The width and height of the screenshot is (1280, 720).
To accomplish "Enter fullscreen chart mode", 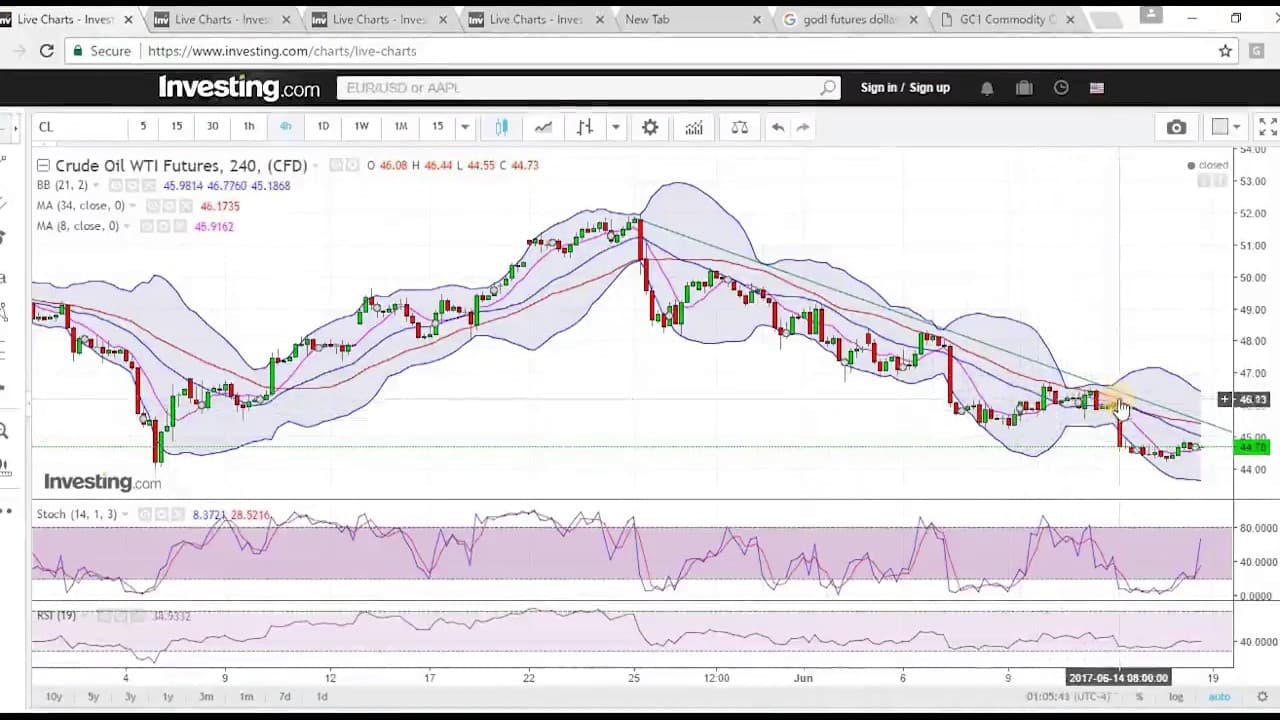I will pyautogui.click(x=1267, y=127).
